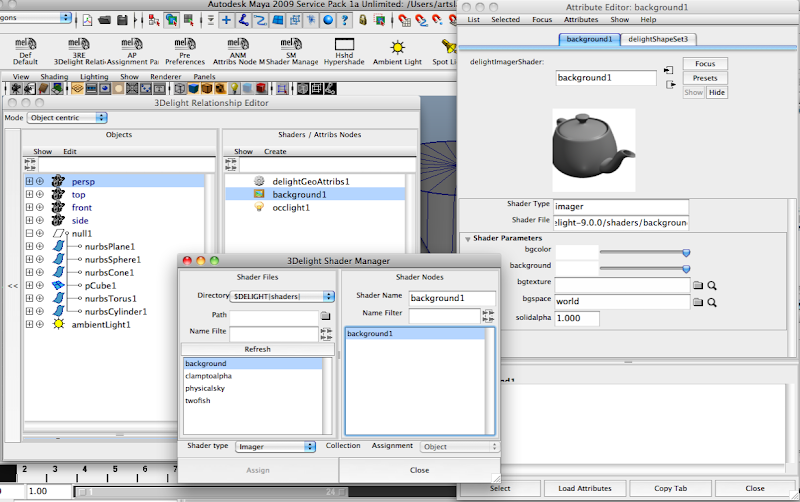Toggle smooth shade blue cube in viewport toolbar
The width and height of the screenshot is (800, 502).
tap(193, 88)
